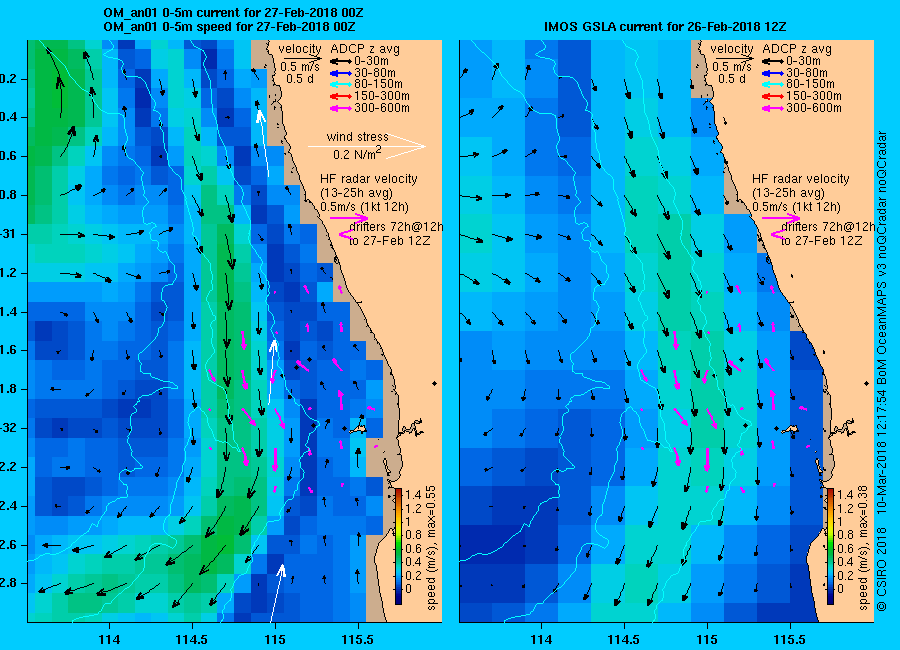Click the magenta HF radar arrow in right panel
The width and height of the screenshot is (900, 650).
[781, 218]
